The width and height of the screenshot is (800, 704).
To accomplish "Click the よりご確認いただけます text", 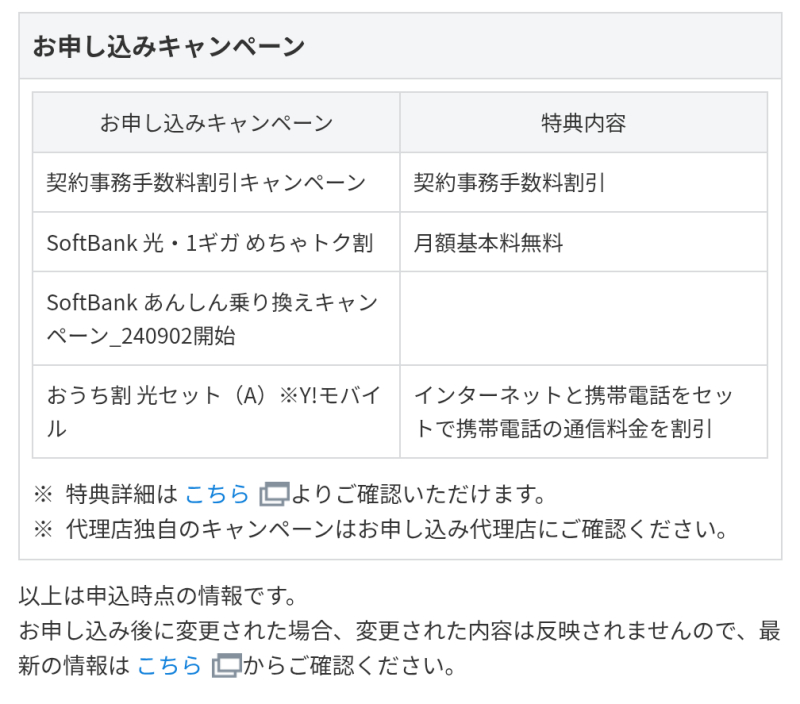I will (420, 494).
